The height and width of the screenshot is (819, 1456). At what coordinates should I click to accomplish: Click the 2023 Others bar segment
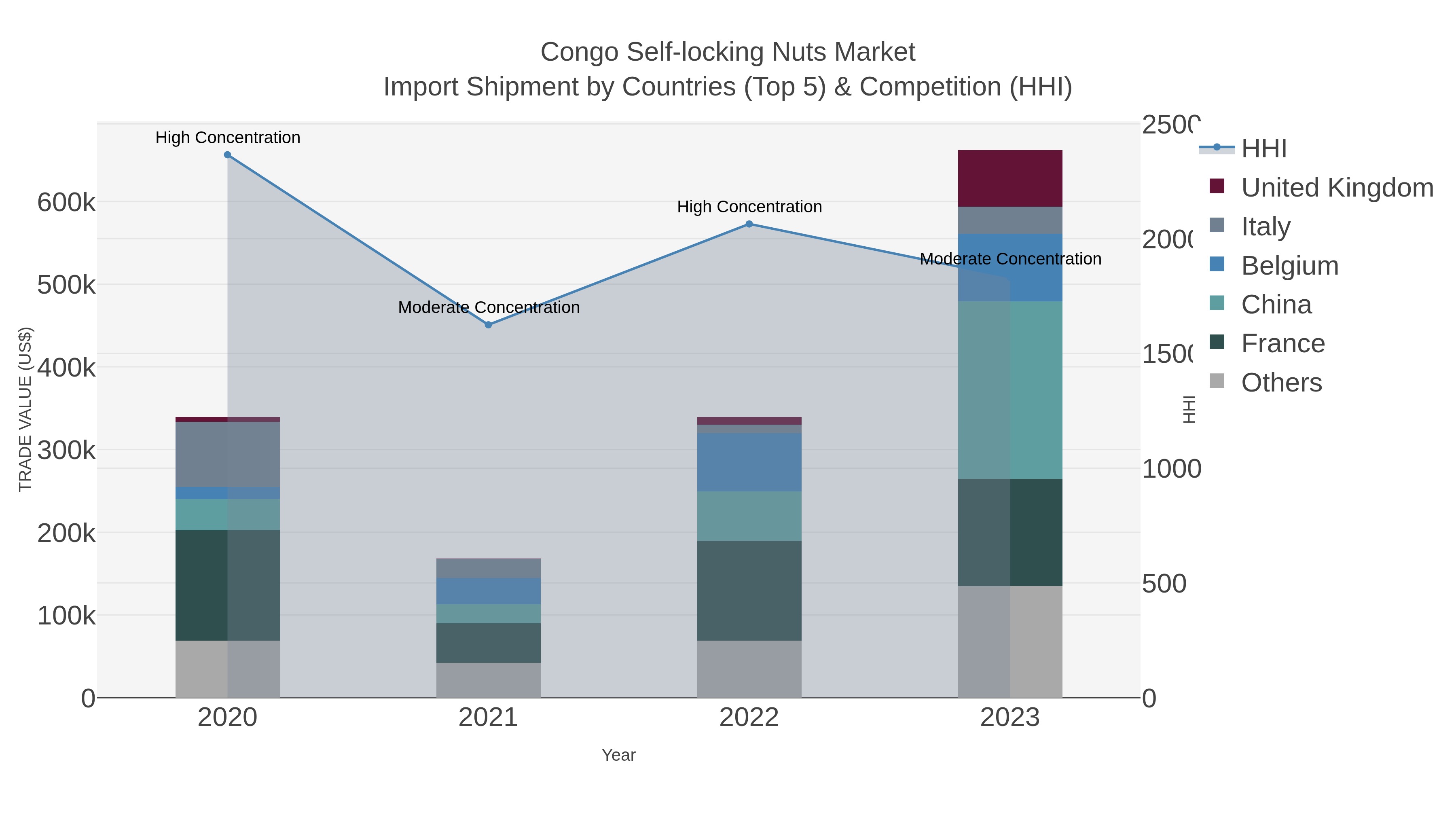click(x=1010, y=641)
